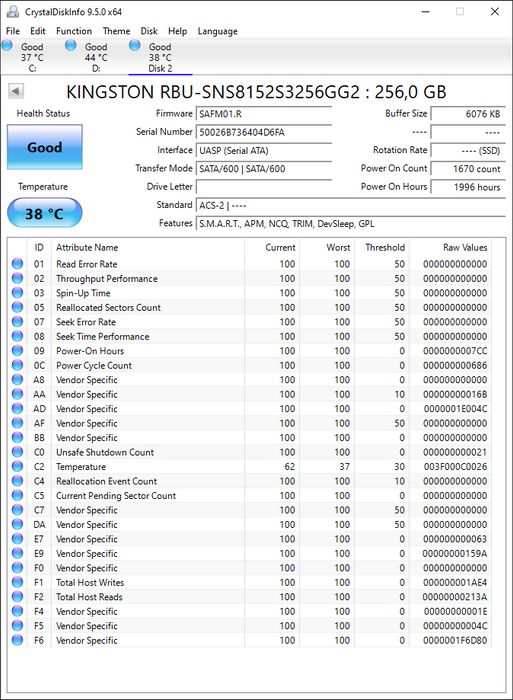513x700 pixels.
Task: Click the previous disk arrow button
Action: [16, 92]
